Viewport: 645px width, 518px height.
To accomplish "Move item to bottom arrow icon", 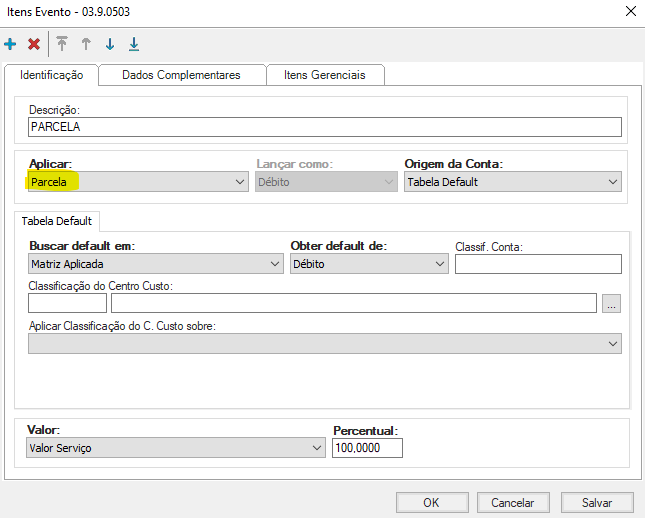I will click(x=134, y=44).
